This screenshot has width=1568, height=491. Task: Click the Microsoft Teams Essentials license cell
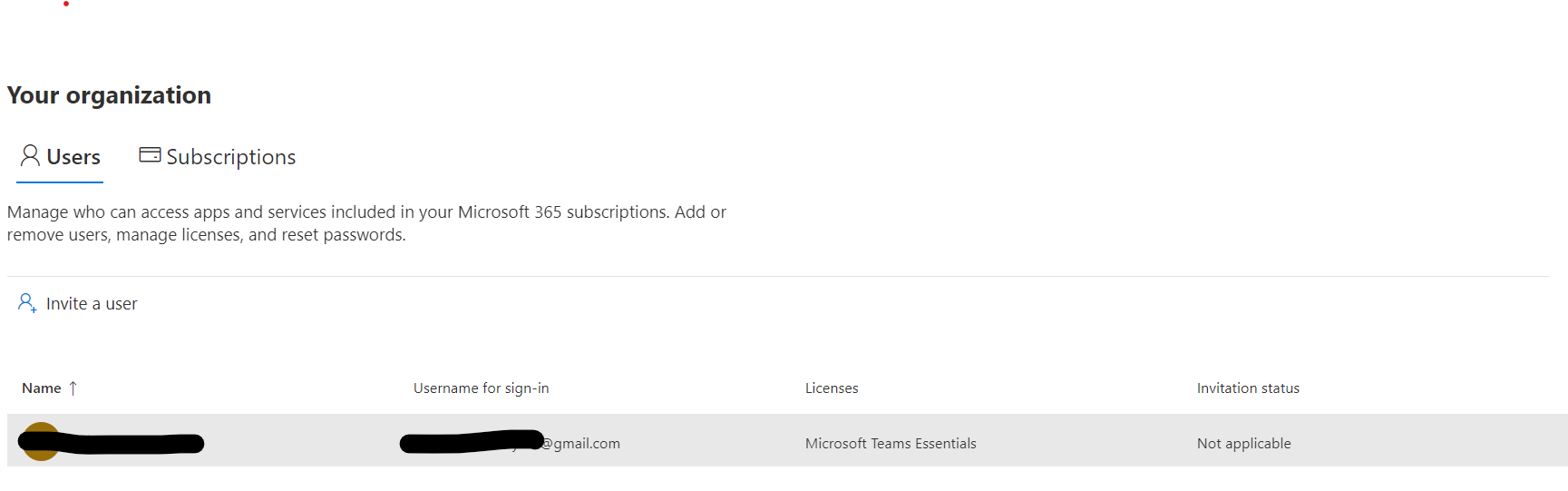891,444
